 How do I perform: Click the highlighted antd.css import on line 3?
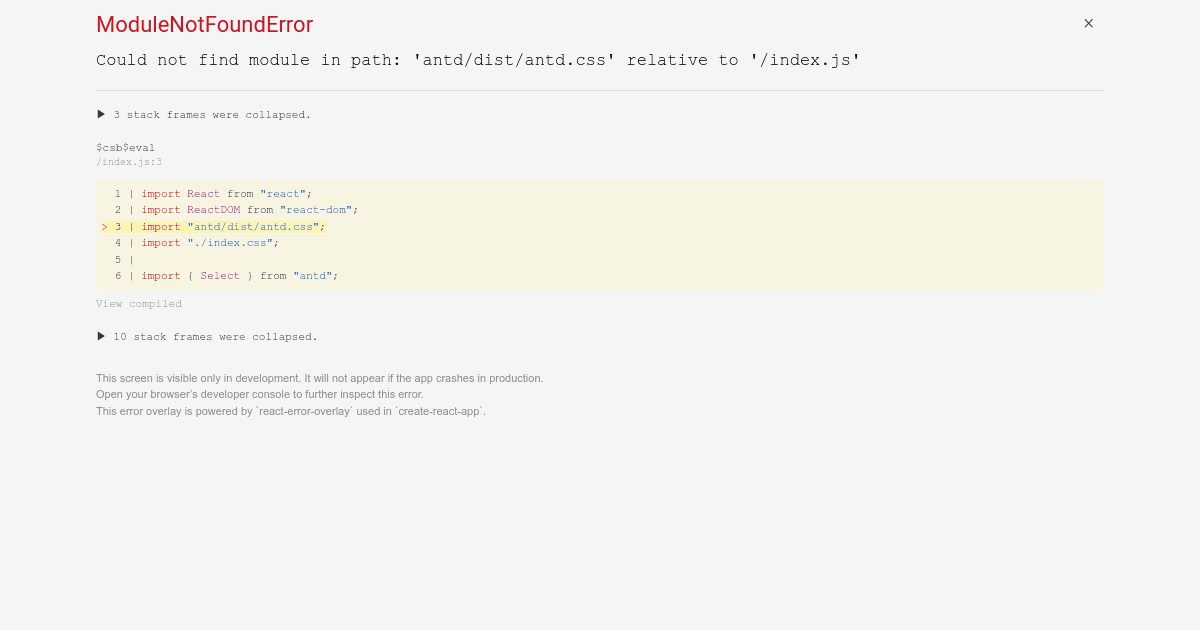pos(213,227)
